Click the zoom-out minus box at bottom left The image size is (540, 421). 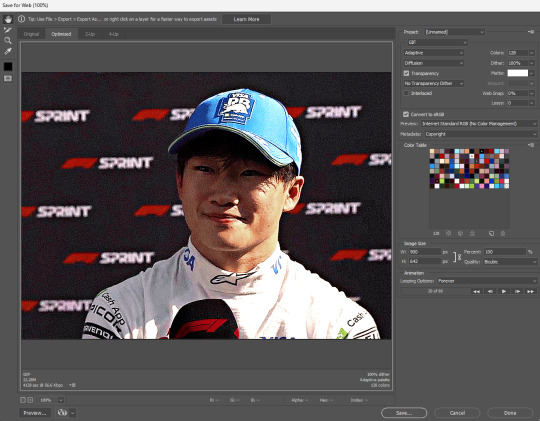23,400
